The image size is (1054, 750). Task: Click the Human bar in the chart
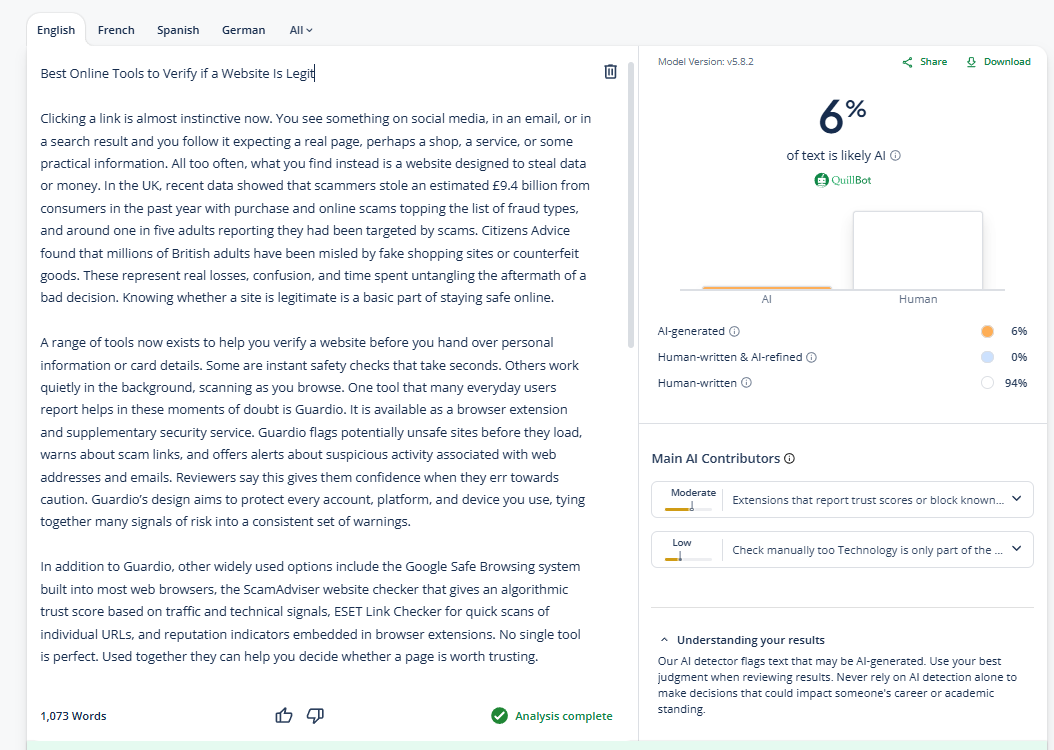pyautogui.click(x=917, y=250)
